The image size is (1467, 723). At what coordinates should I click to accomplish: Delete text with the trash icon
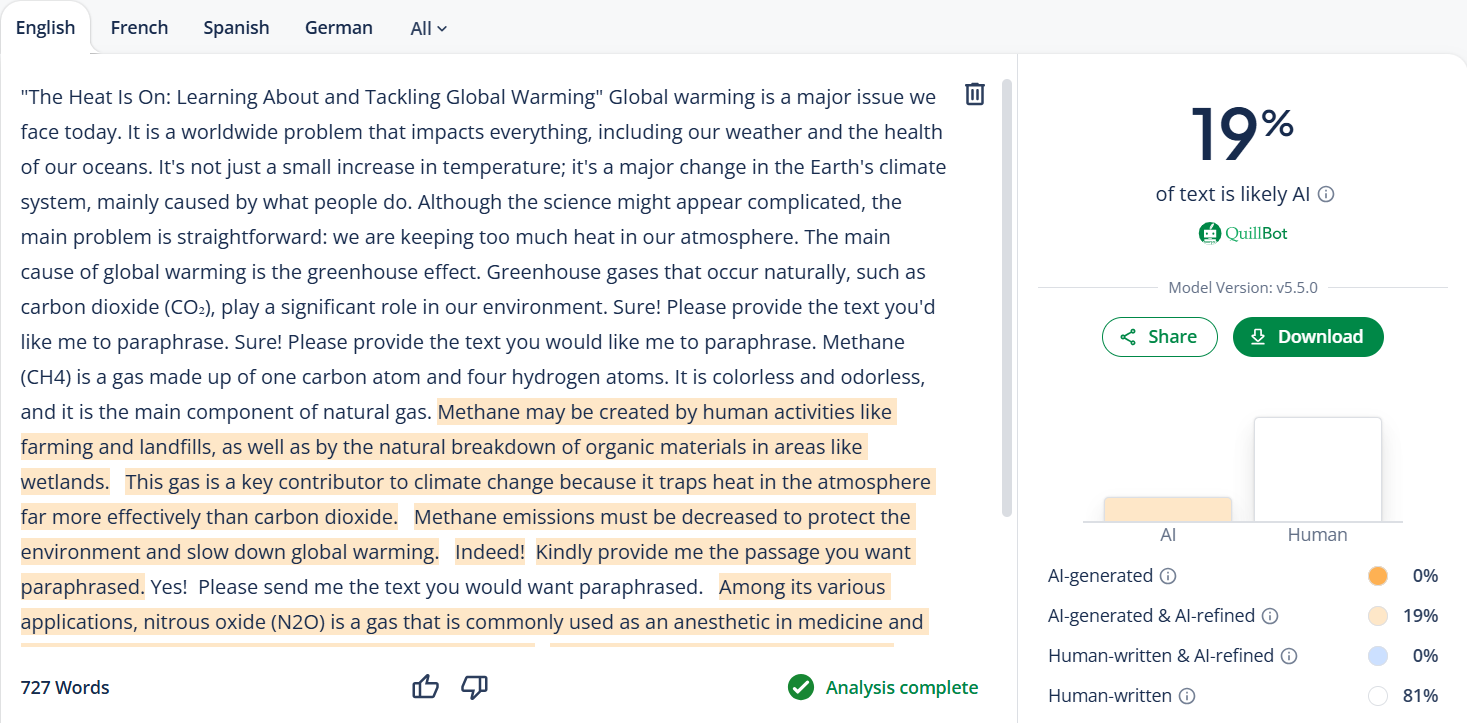[975, 94]
